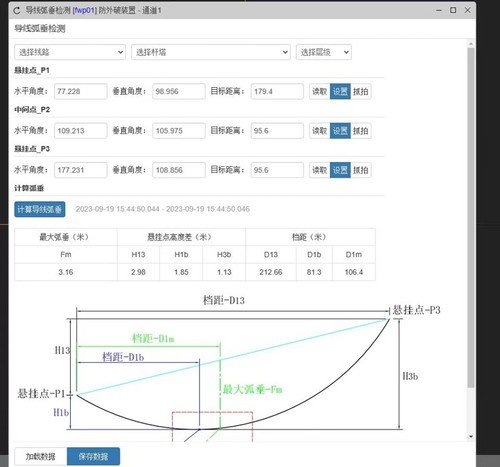The width and height of the screenshot is (500, 467).
Task: Click the H3b value 1.13 cell
Action: tap(224, 272)
